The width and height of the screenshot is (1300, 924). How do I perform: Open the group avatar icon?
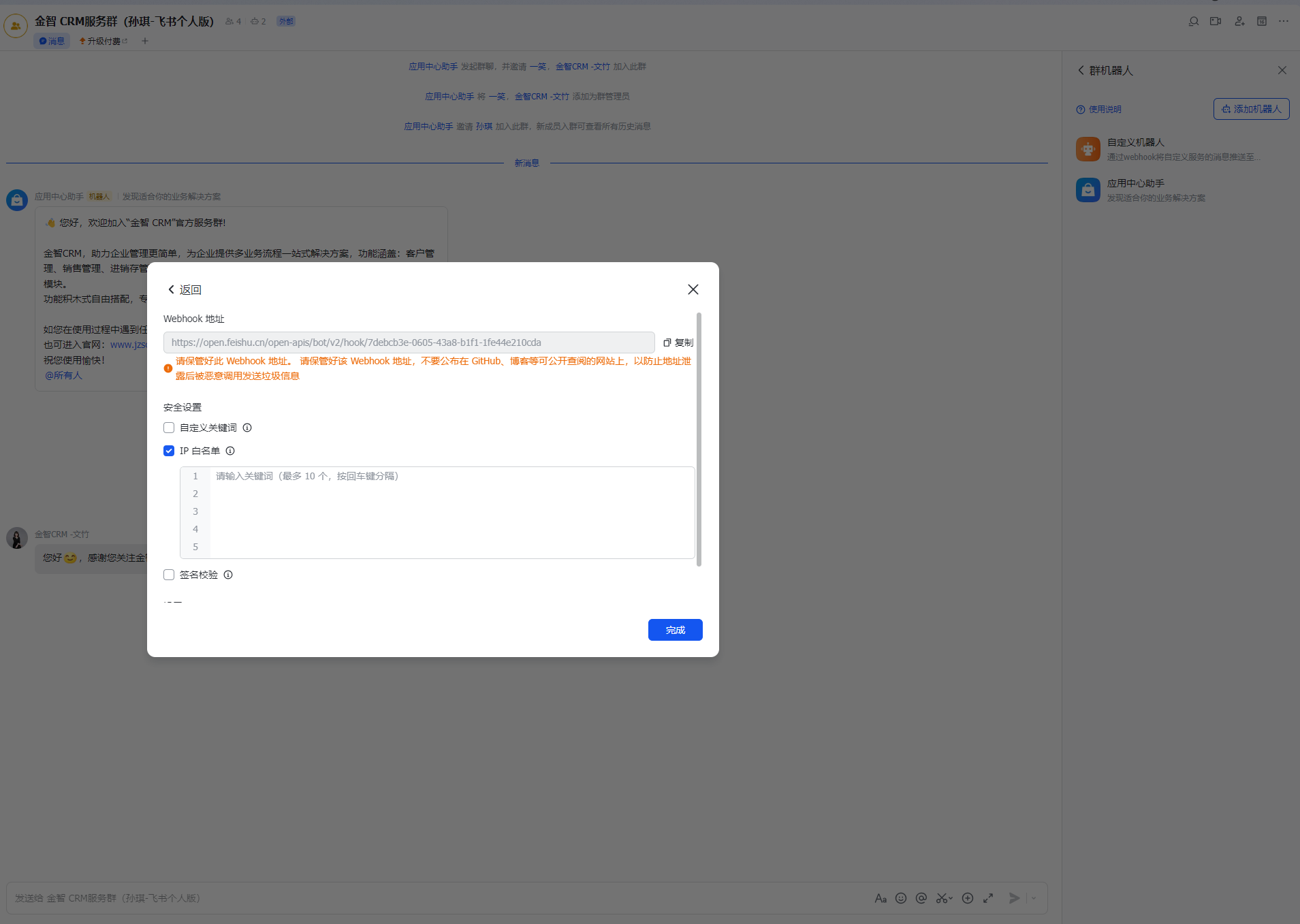tap(16, 26)
